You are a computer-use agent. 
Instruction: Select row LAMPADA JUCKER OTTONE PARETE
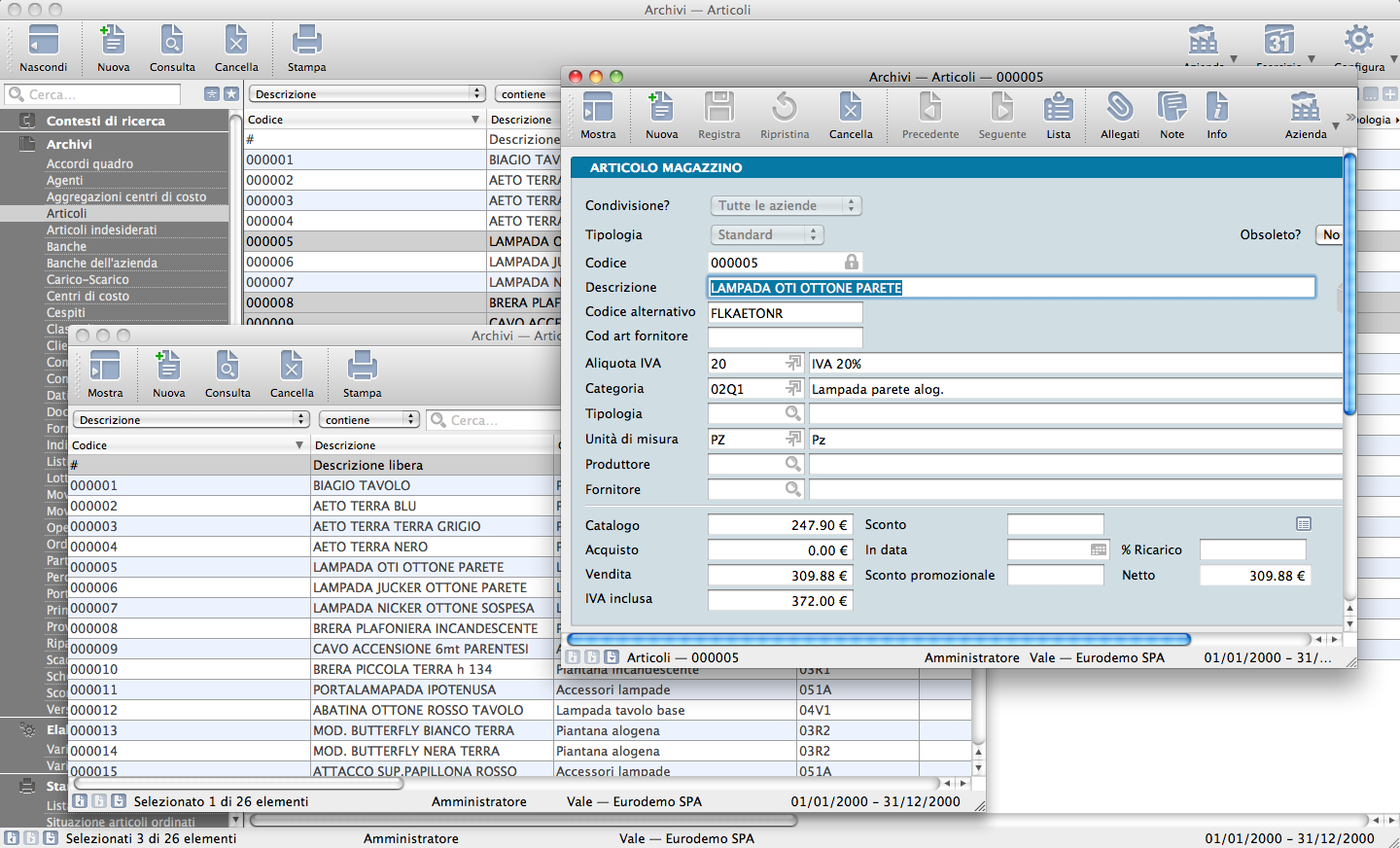tap(420, 588)
